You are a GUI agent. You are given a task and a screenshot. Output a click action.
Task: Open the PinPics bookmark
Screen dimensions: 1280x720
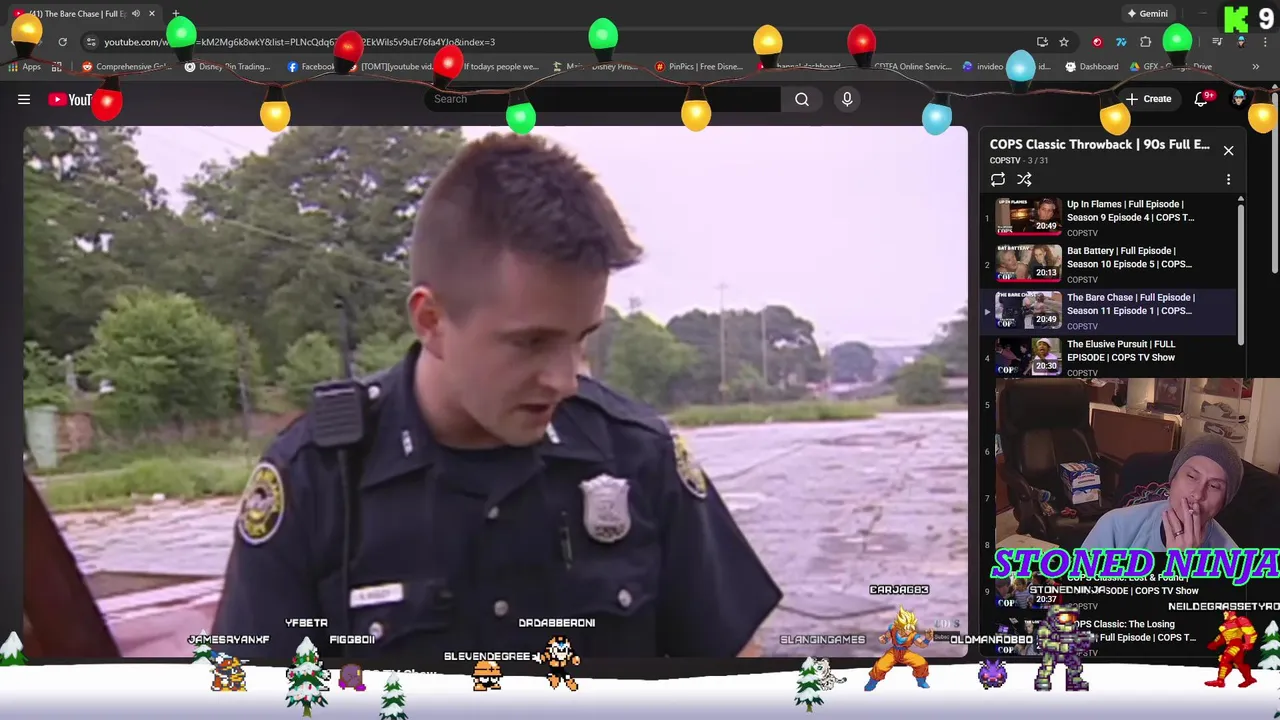[699, 67]
